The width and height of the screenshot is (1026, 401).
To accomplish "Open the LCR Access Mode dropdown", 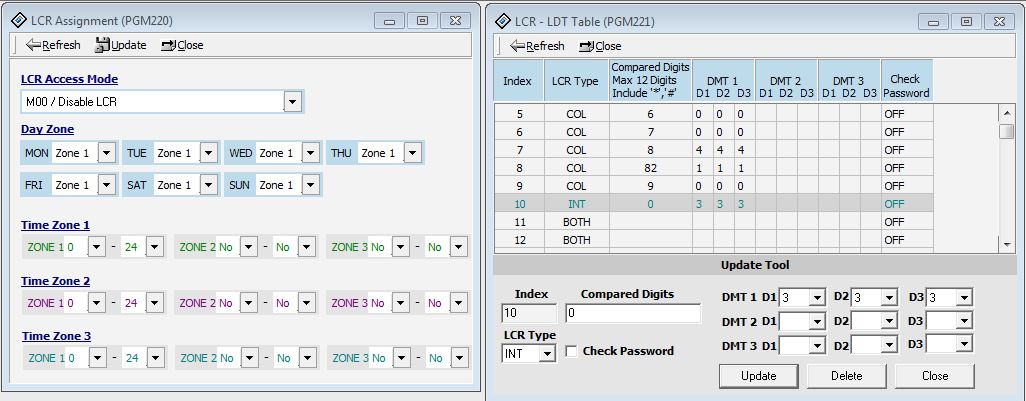I will [292, 102].
